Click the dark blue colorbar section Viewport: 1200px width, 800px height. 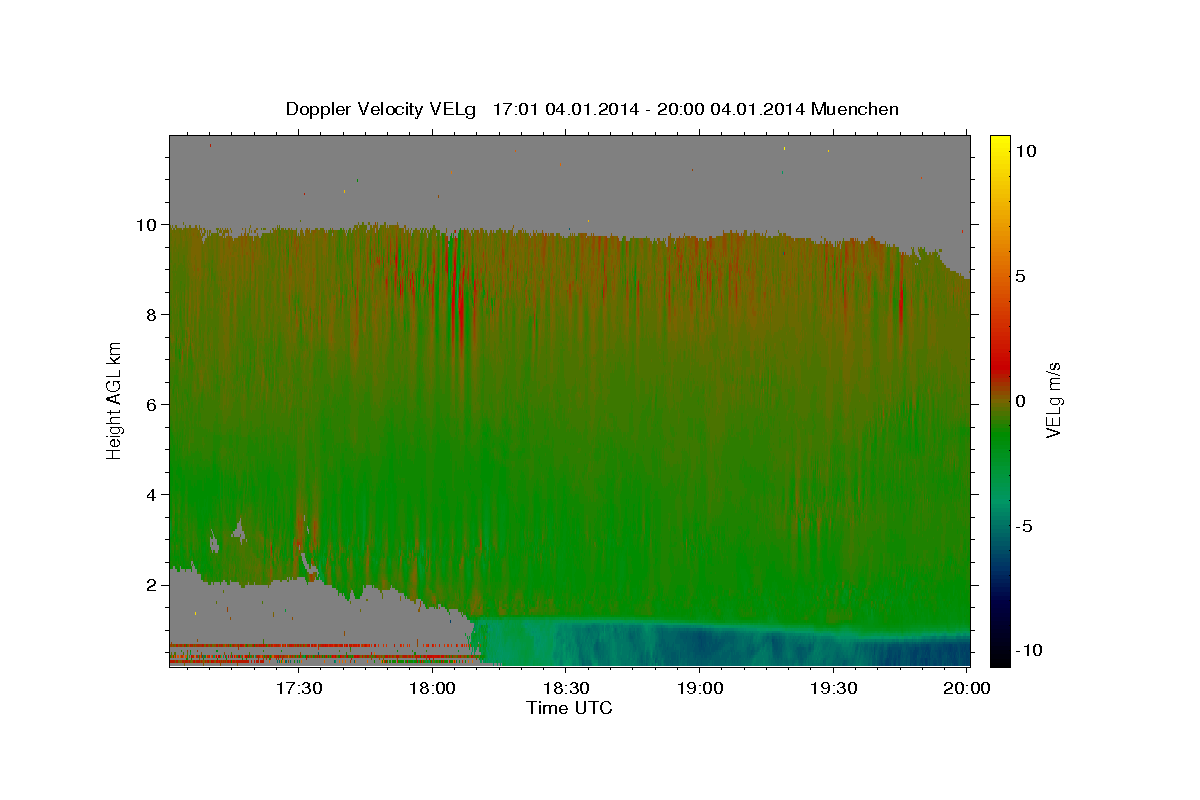click(x=1000, y=590)
